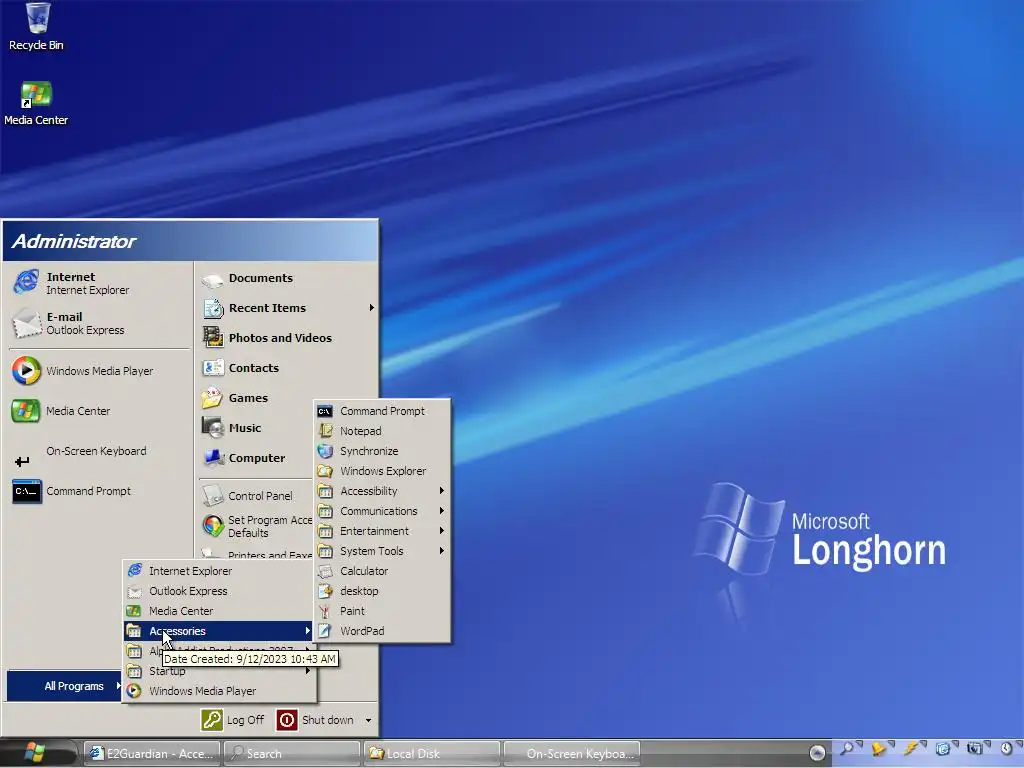Select Outlook Express in All Programs list

tap(218, 591)
